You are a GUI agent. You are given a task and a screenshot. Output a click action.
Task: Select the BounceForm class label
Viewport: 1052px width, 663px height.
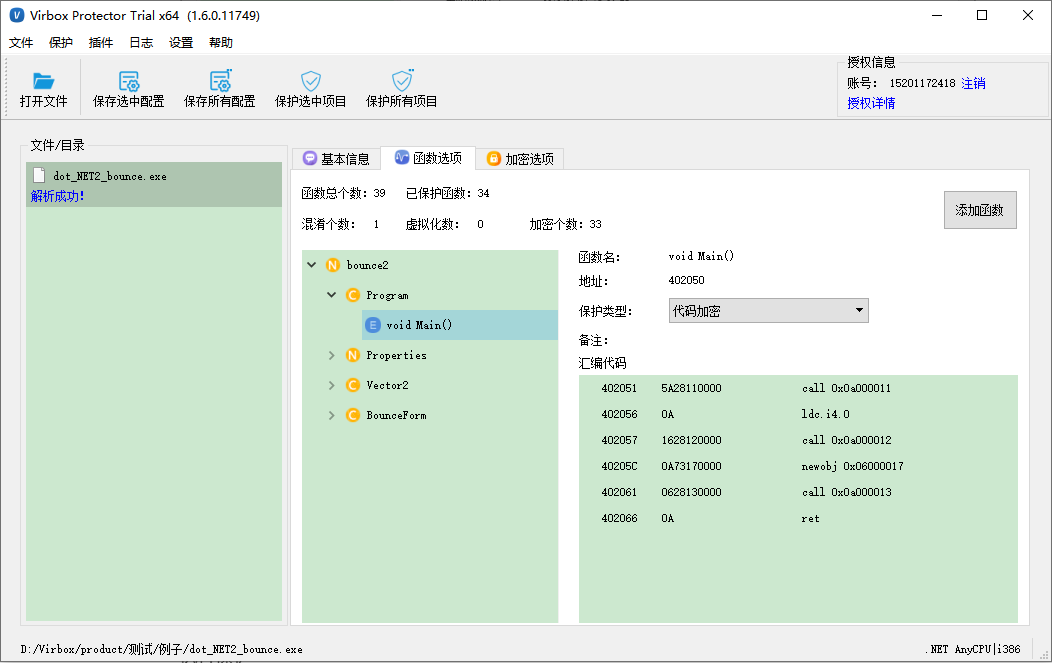point(396,415)
